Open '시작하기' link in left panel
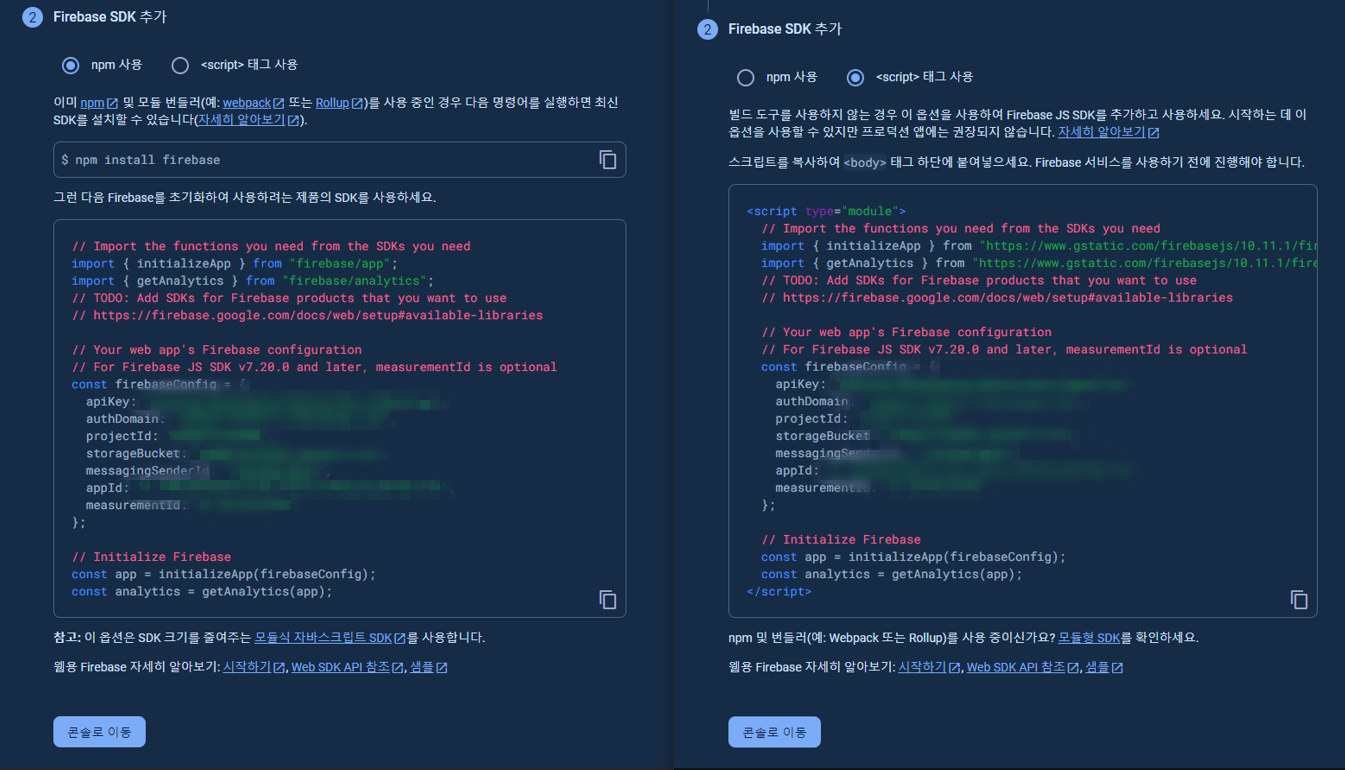This screenshot has height=770, width=1345. click(x=254, y=667)
